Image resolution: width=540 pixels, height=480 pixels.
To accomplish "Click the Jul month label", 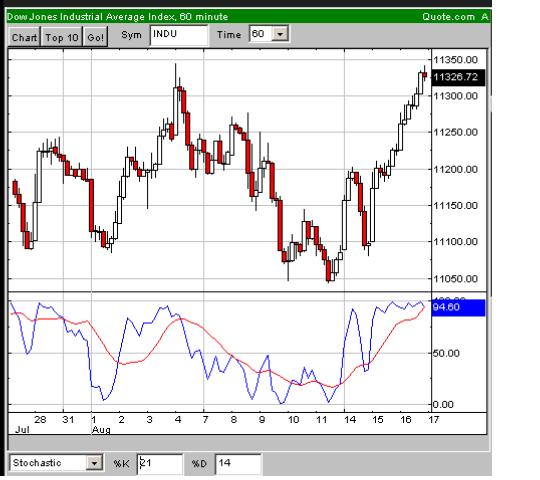I will (22, 430).
